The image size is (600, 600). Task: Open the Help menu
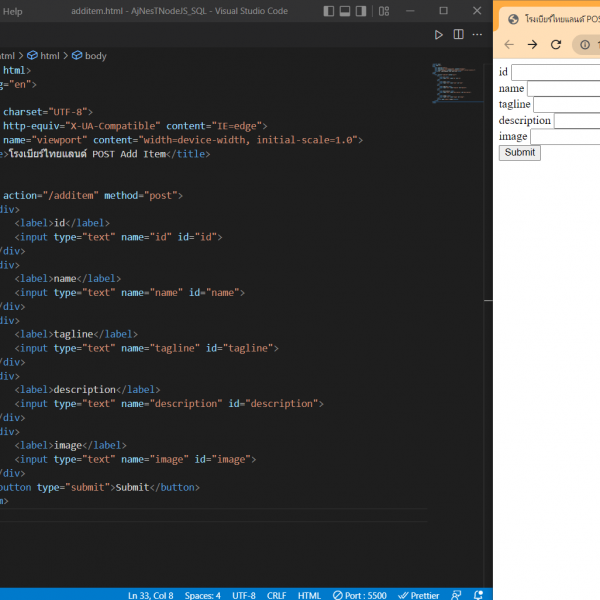click(x=13, y=10)
